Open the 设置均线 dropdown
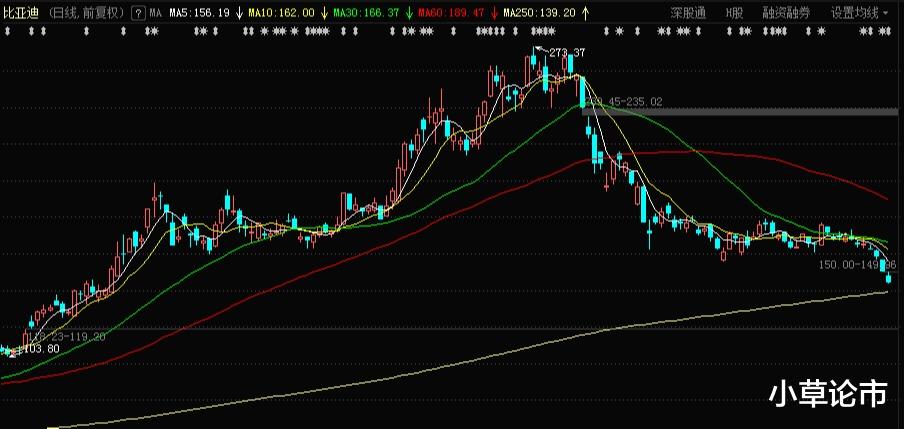The width and height of the screenshot is (904, 429). click(860, 13)
